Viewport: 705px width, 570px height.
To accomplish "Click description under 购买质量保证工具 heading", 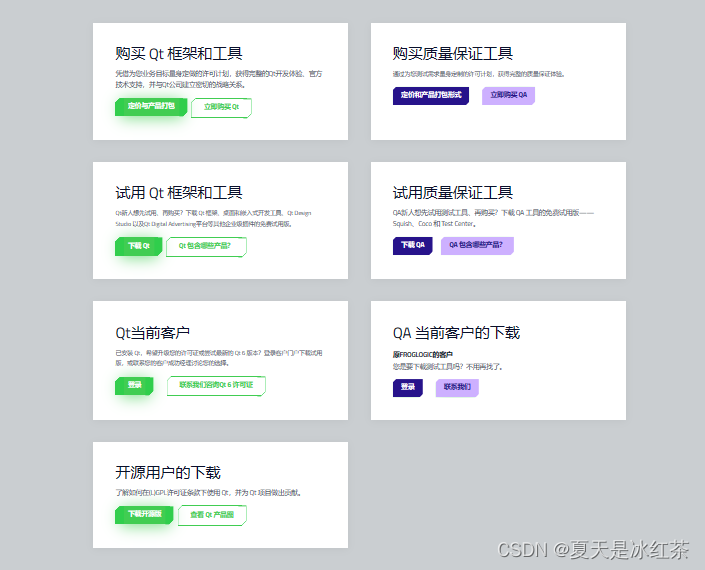I will pyautogui.click(x=478, y=74).
